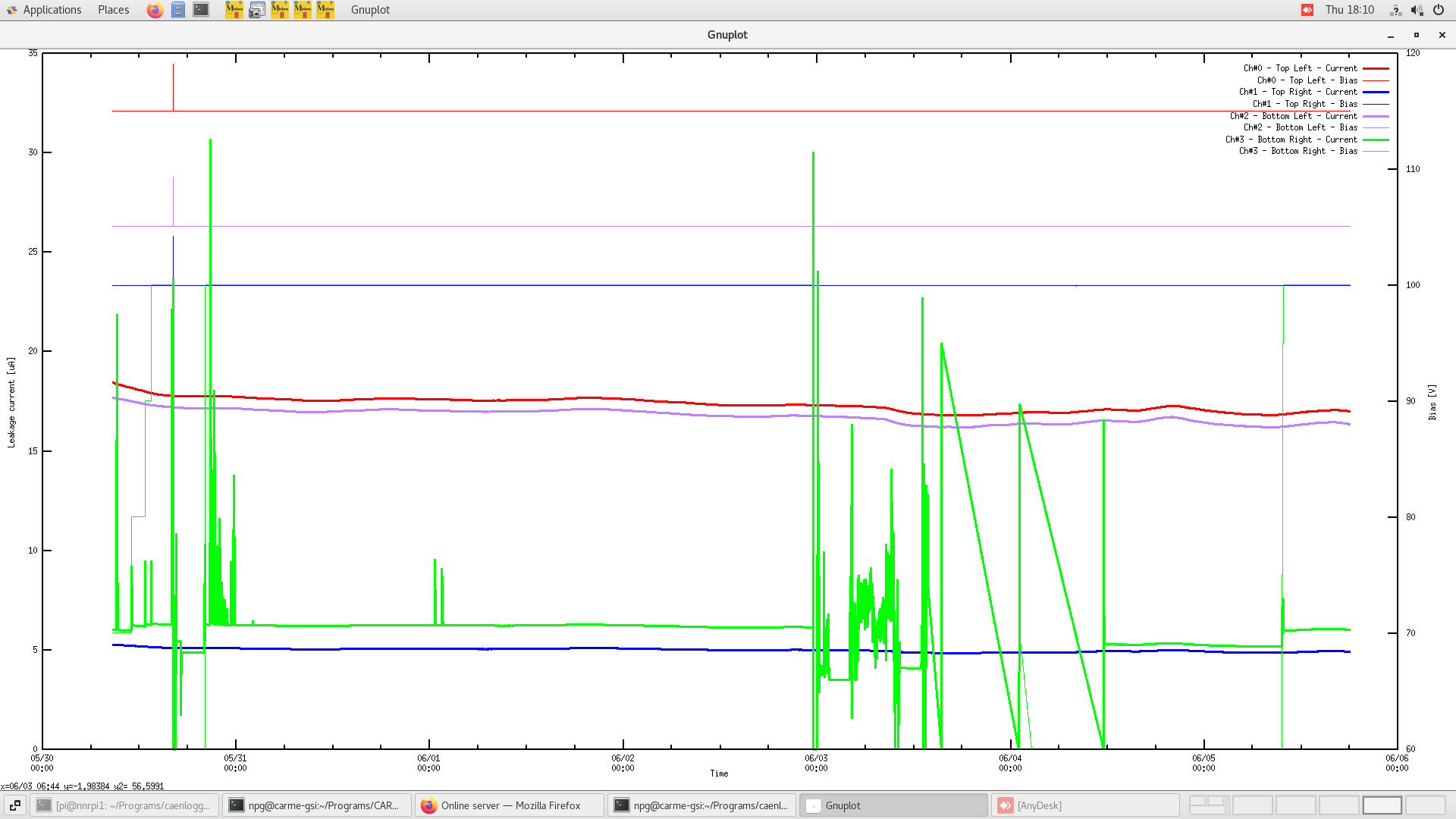Open the Thu 18:10 clock calendar
Image resolution: width=1456 pixels, height=819 pixels.
pyautogui.click(x=1349, y=10)
